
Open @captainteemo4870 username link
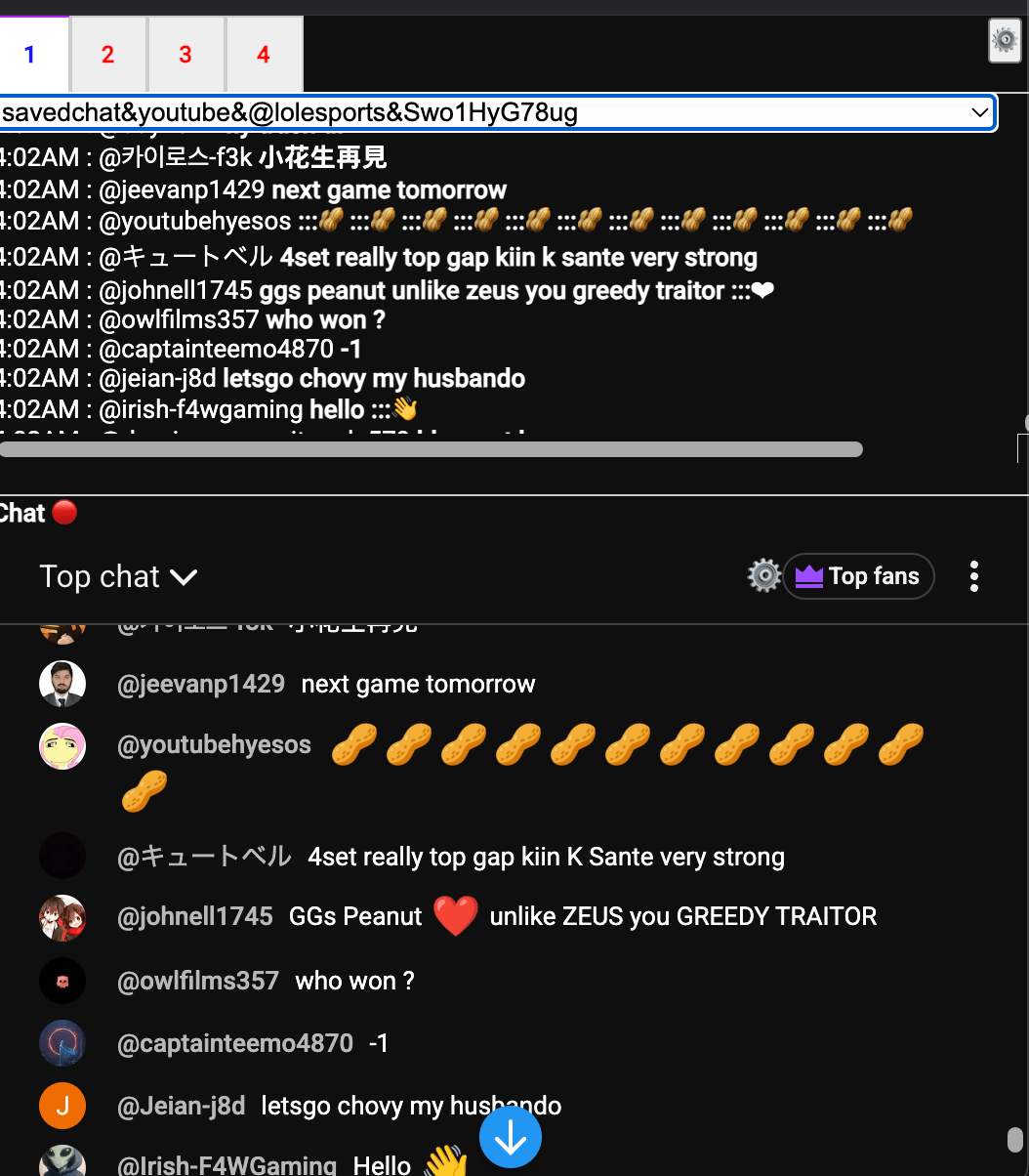click(x=235, y=1043)
